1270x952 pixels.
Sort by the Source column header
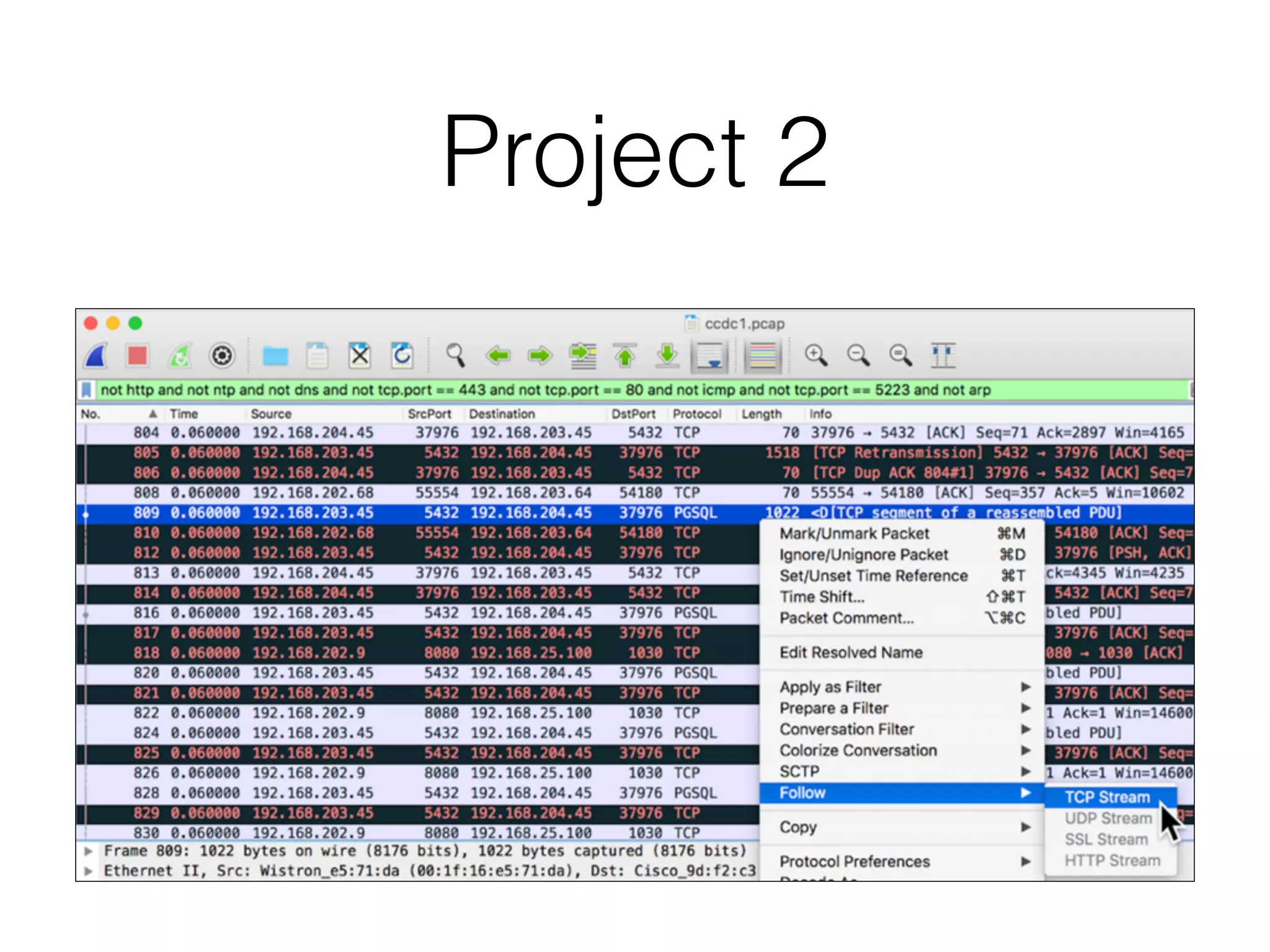[x=270, y=414]
